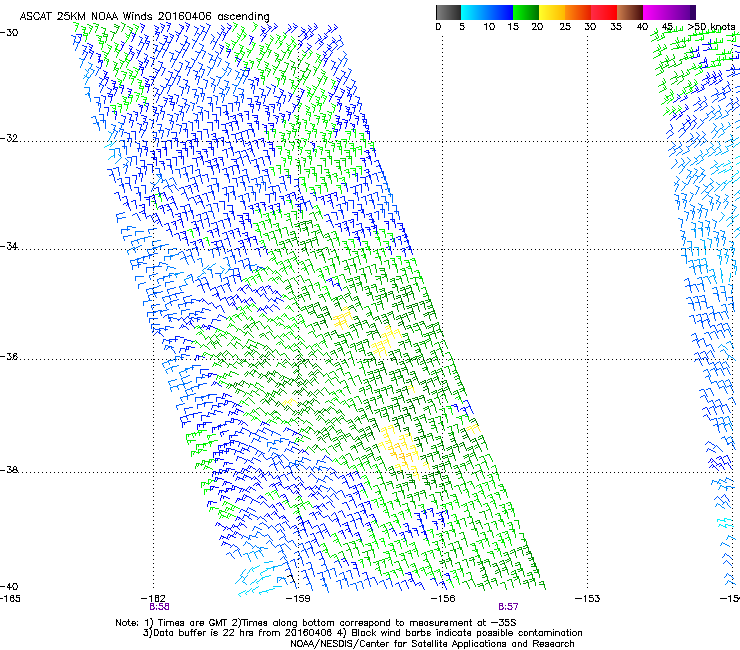This screenshot has height=650, width=740.
Task: Click the '45' legend scale label
Action: 667,27
